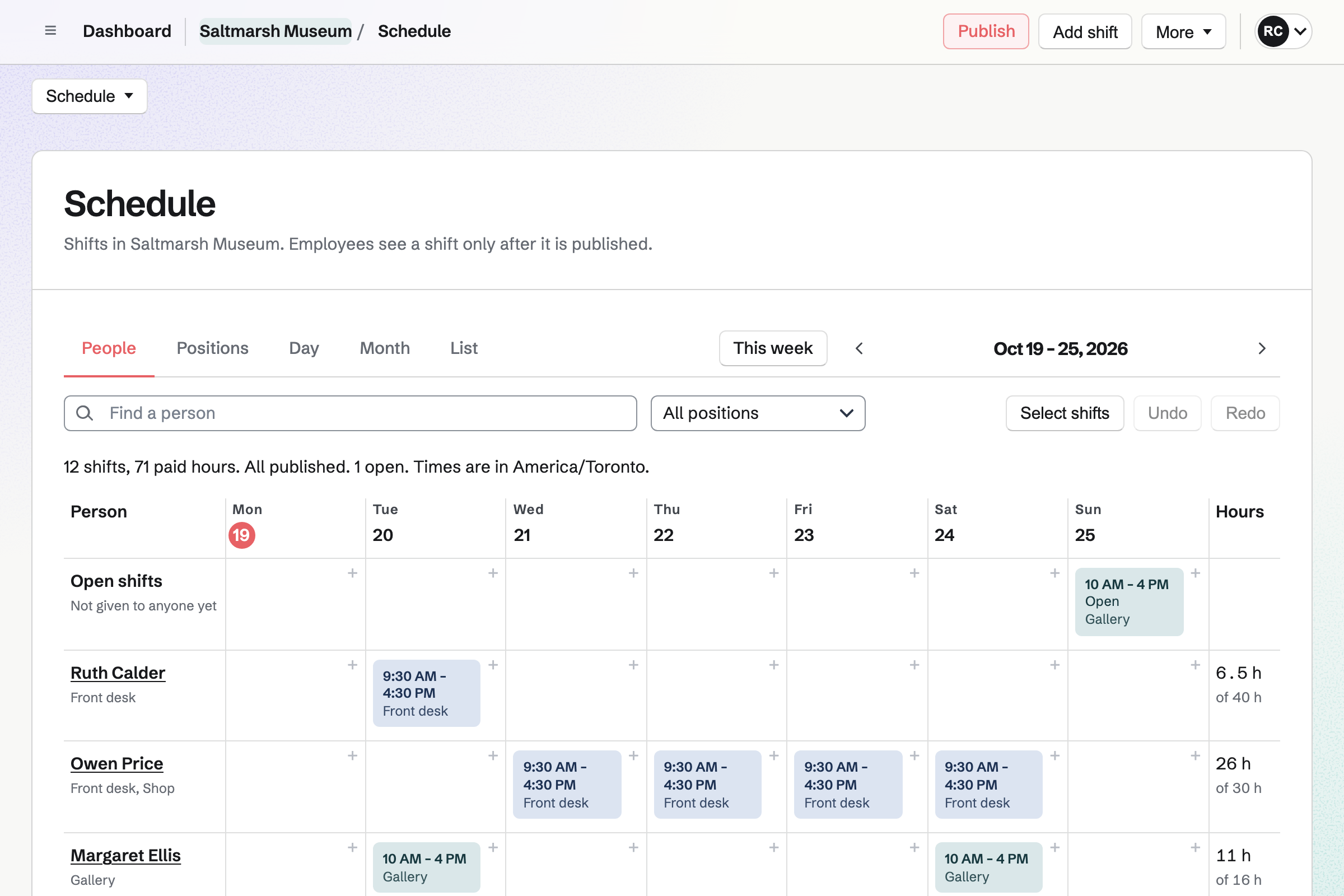Image resolution: width=1344 pixels, height=896 pixels.
Task: Open Saltmarsh Museum breadcrumb link
Action: coord(276,31)
